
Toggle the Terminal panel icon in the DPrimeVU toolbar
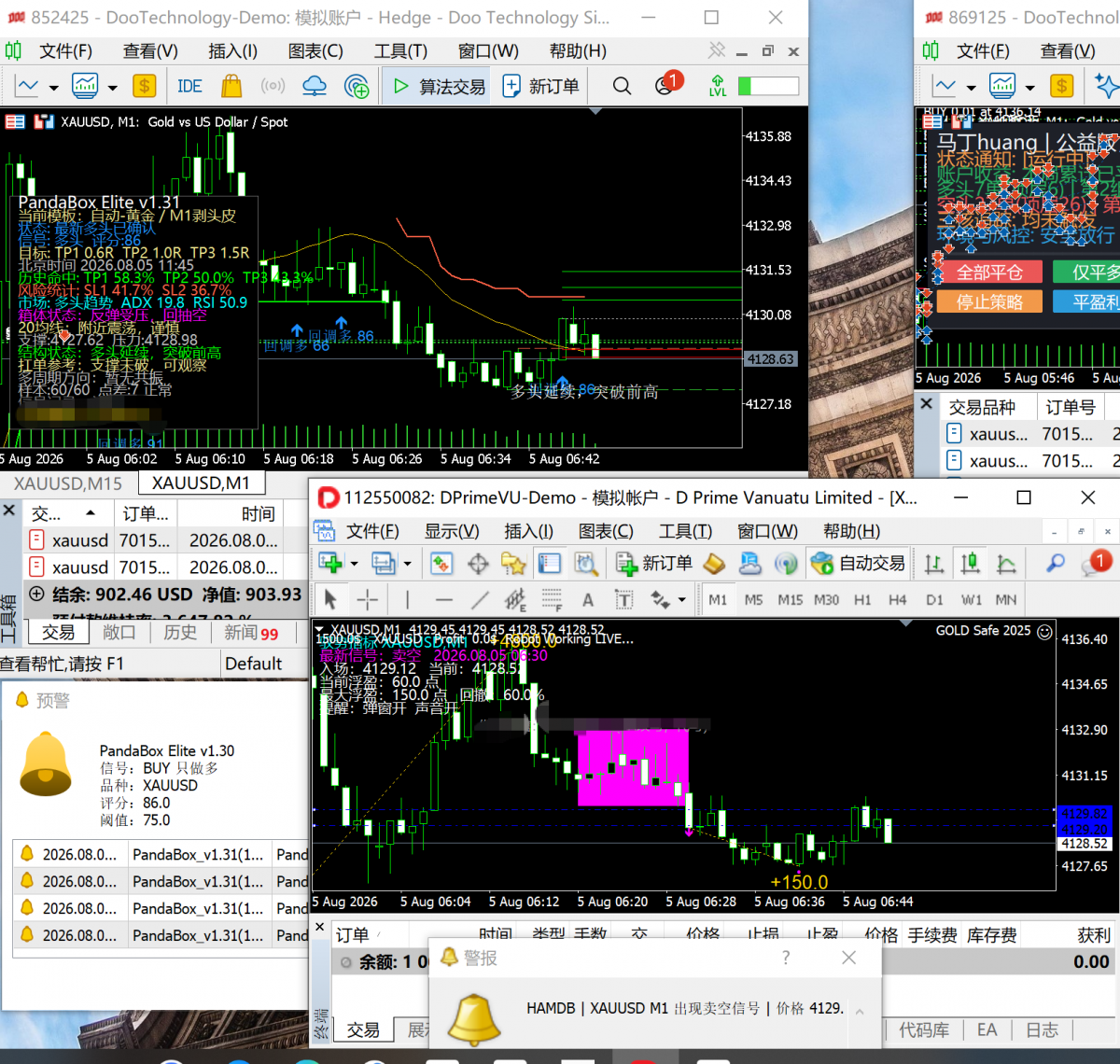tap(550, 563)
